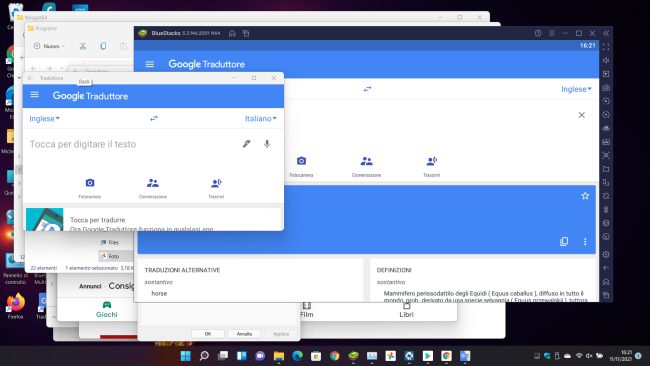The image size is (650, 366).
Task: Open Fotocamera in small Traduttore window
Action: (90, 188)
